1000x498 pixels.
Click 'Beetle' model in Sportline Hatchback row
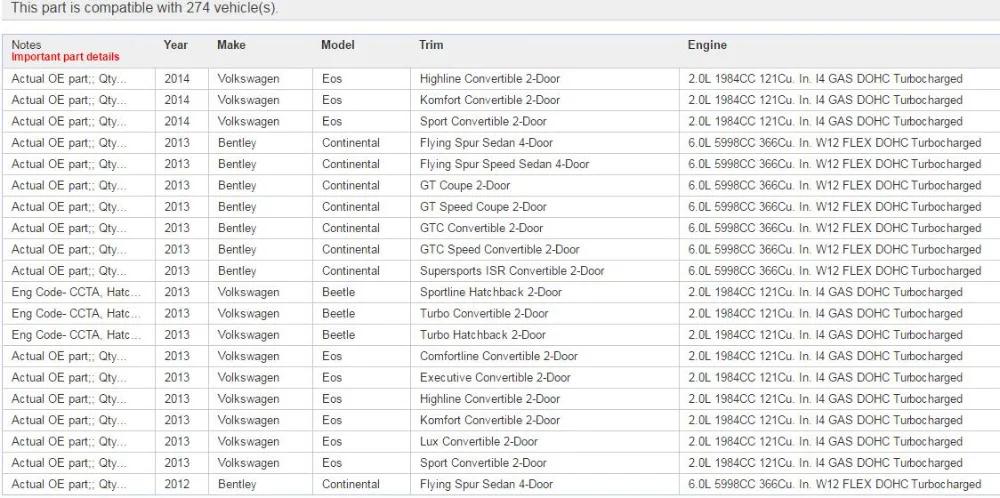[x=339, y=292]
